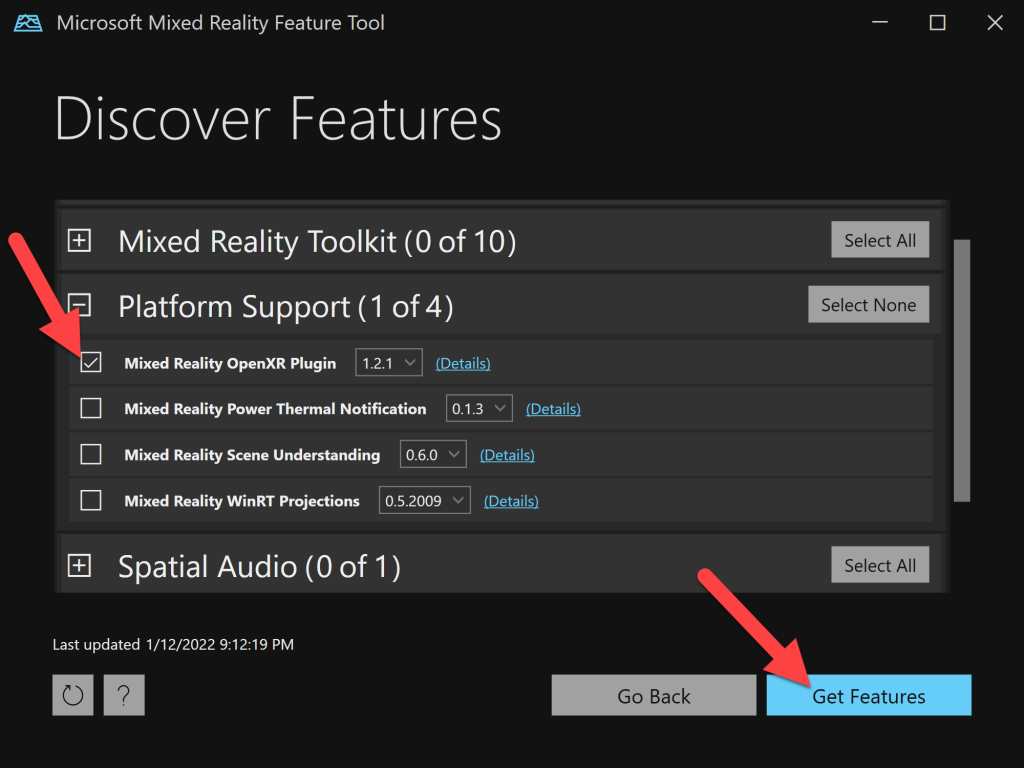Screen dimensions: 1024x768
Task: Uncheck Mixed Reality OpenXR Plugin checkbox
Action: pos(91,362)
